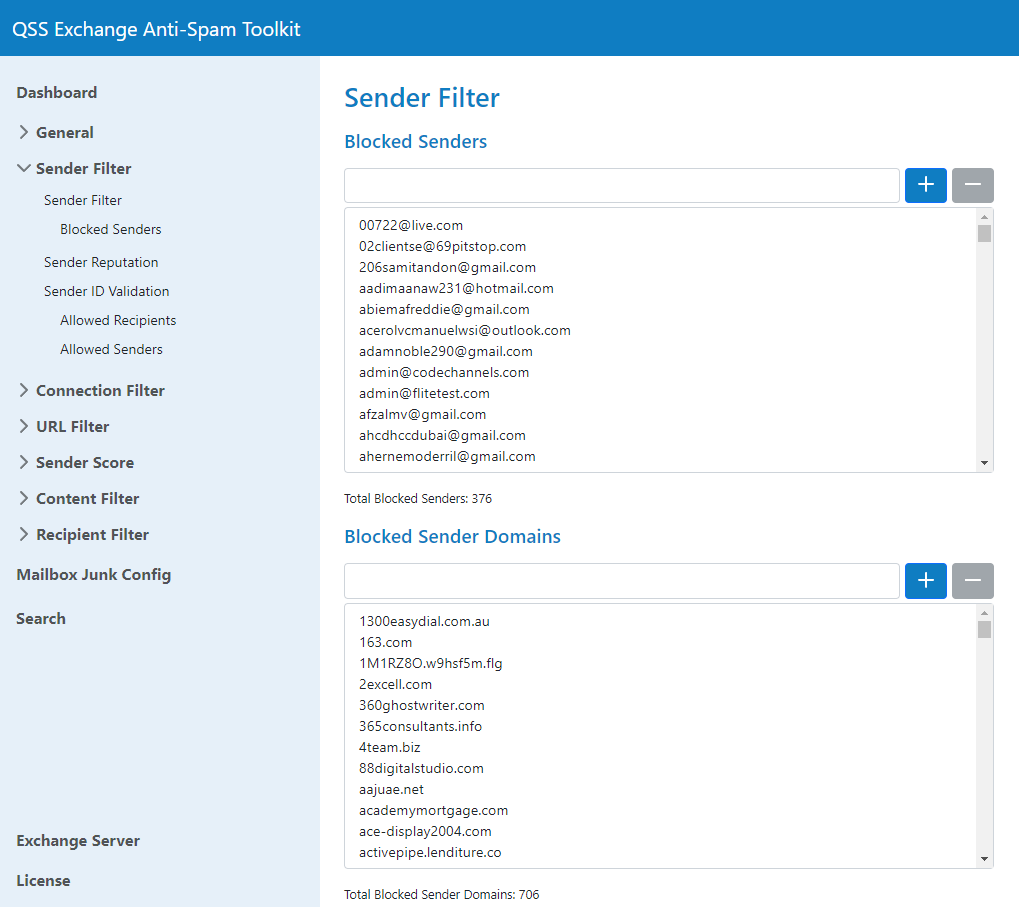Viewport: 1019px width, 907px height.
Task: Expand the General section chevron
Action: click(23, 133)
